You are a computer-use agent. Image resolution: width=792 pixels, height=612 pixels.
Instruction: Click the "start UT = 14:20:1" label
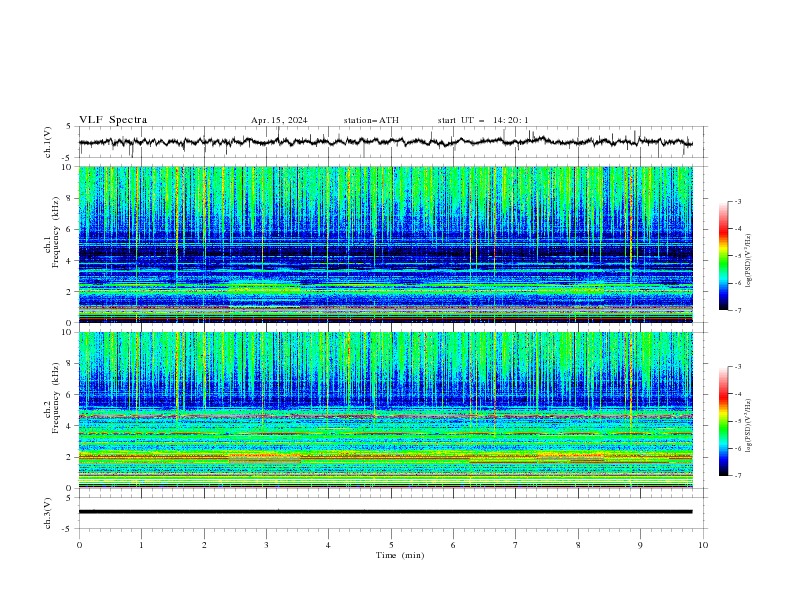483,120
